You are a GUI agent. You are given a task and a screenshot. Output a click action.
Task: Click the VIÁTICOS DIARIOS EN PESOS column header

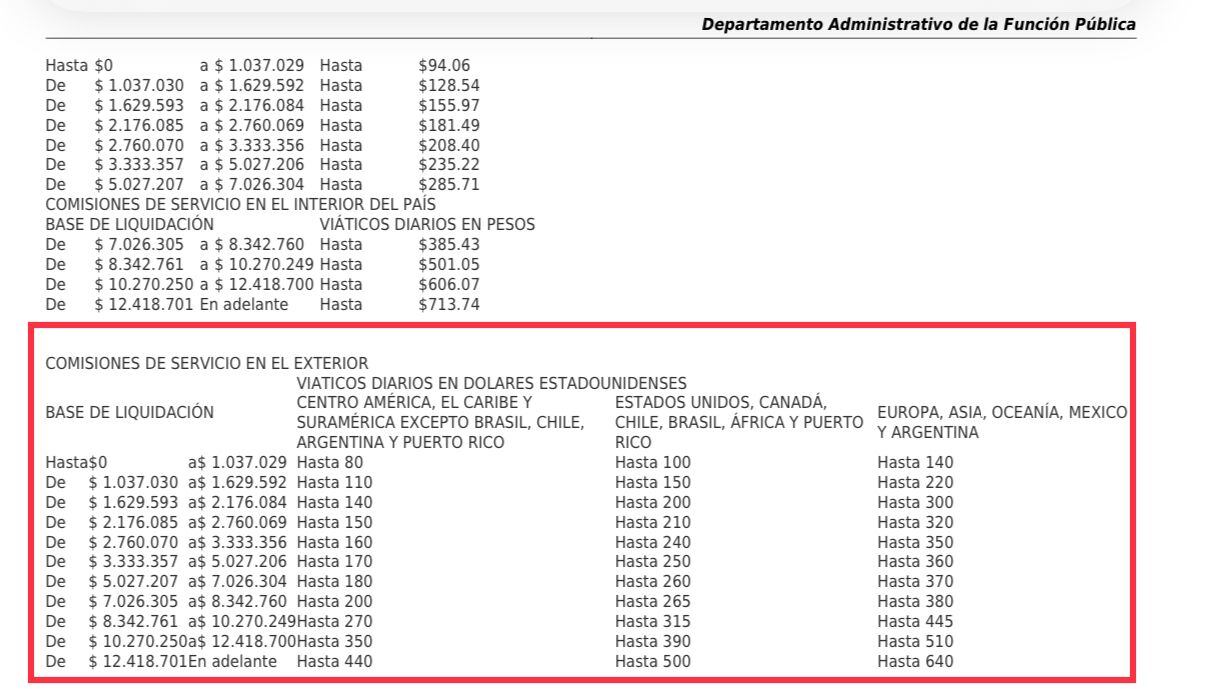(x=427, y=224)
